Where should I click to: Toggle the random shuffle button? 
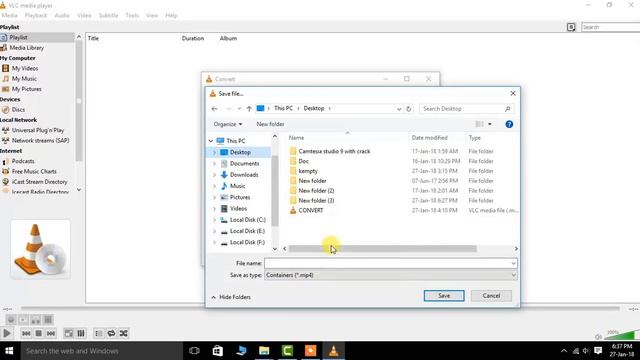tap(123, 333)
